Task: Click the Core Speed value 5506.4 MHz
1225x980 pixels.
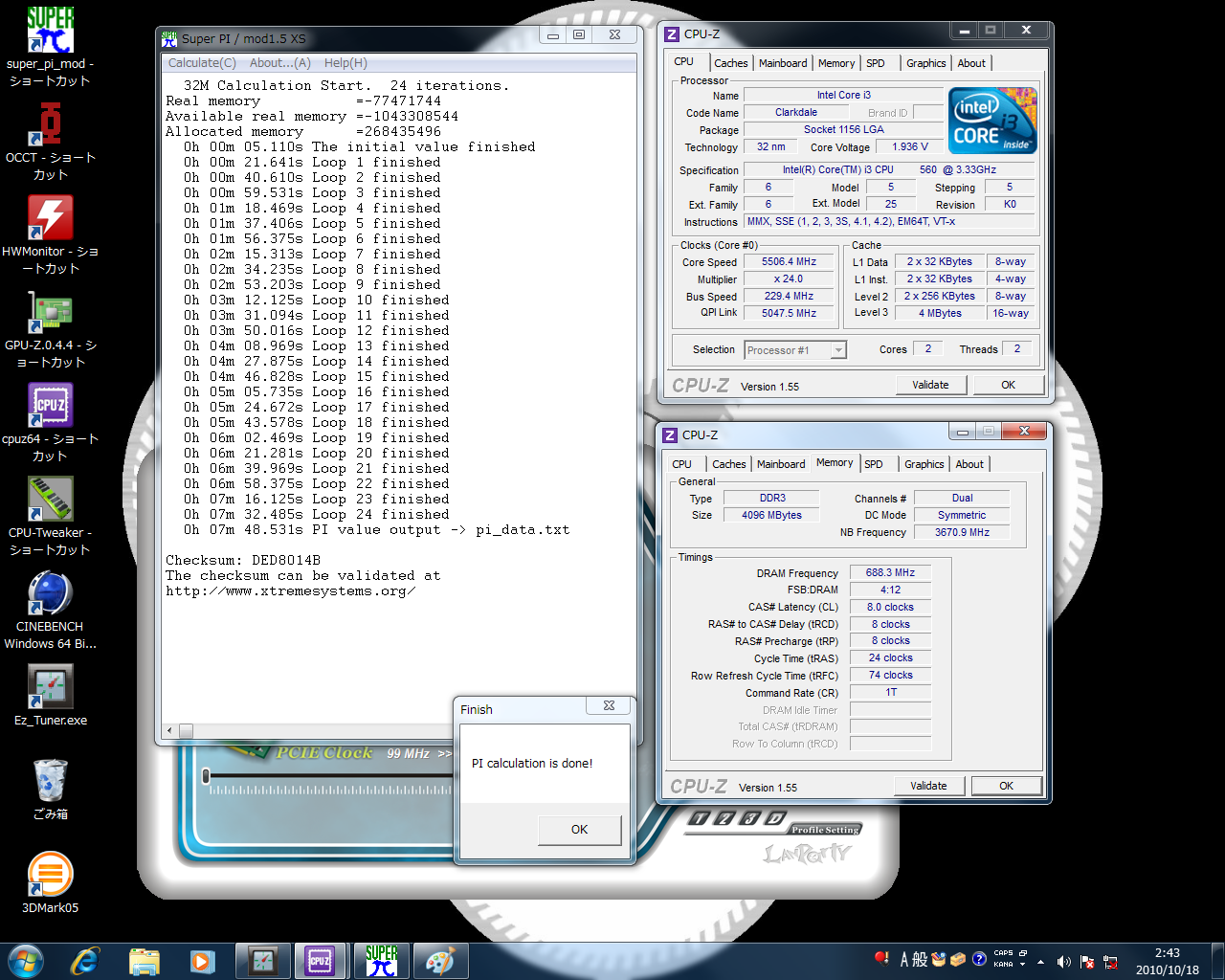Action: pos(790,262)
